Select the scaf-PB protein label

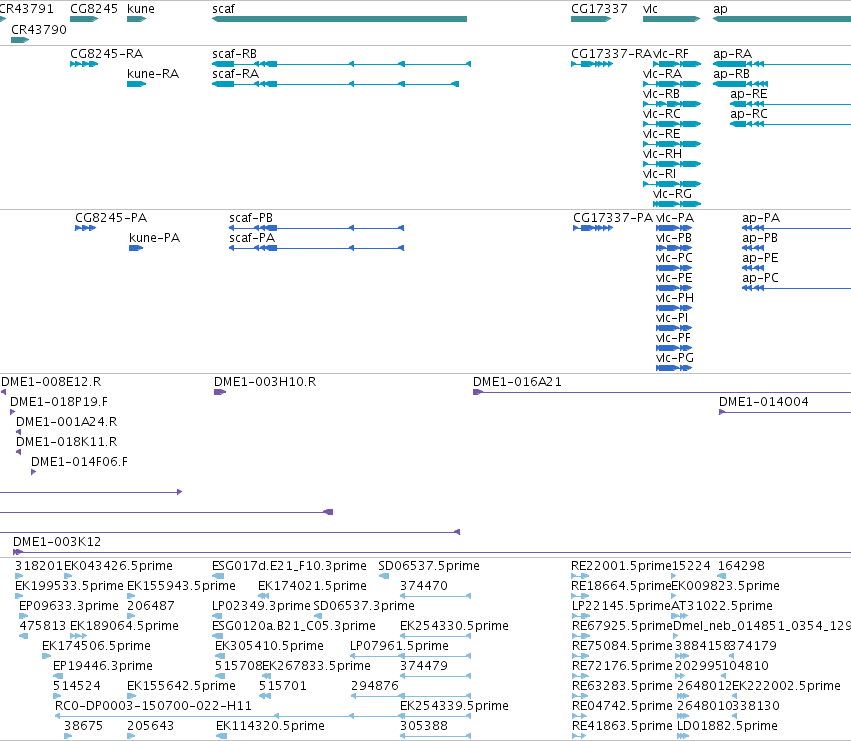click(x=251, y=218)
